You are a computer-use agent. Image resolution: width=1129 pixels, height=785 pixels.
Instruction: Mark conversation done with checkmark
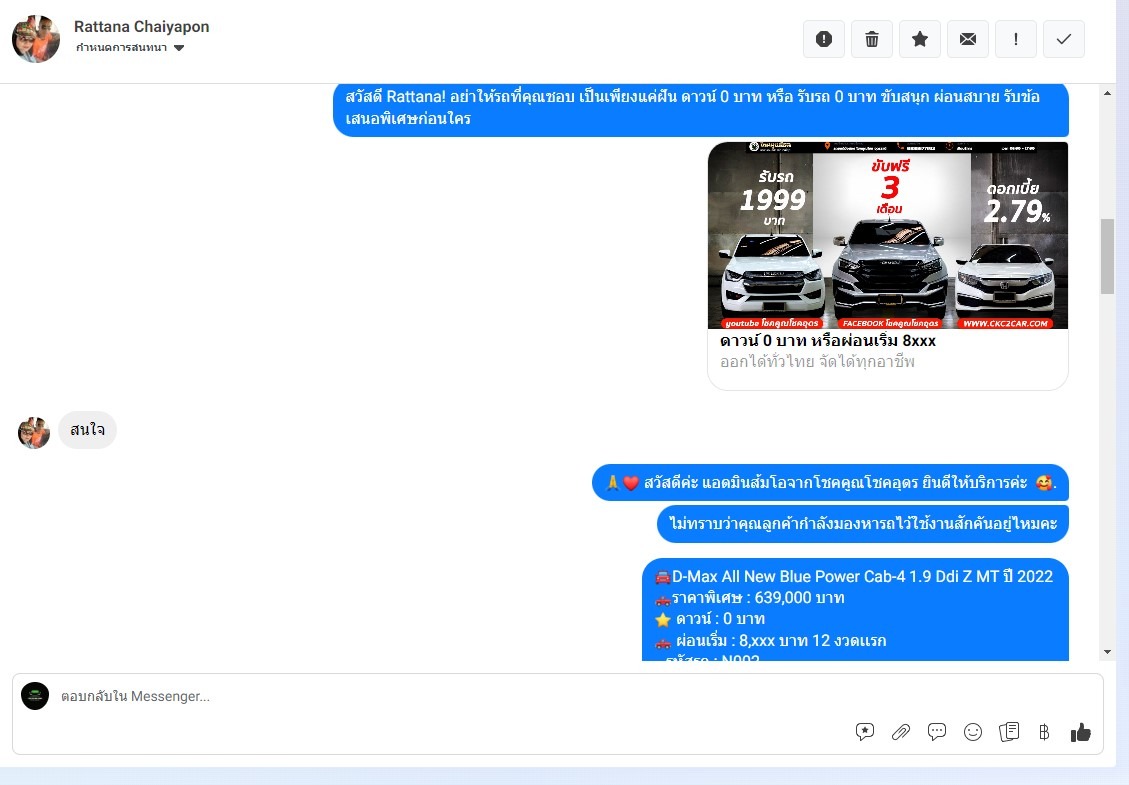tap(1064, 39)
